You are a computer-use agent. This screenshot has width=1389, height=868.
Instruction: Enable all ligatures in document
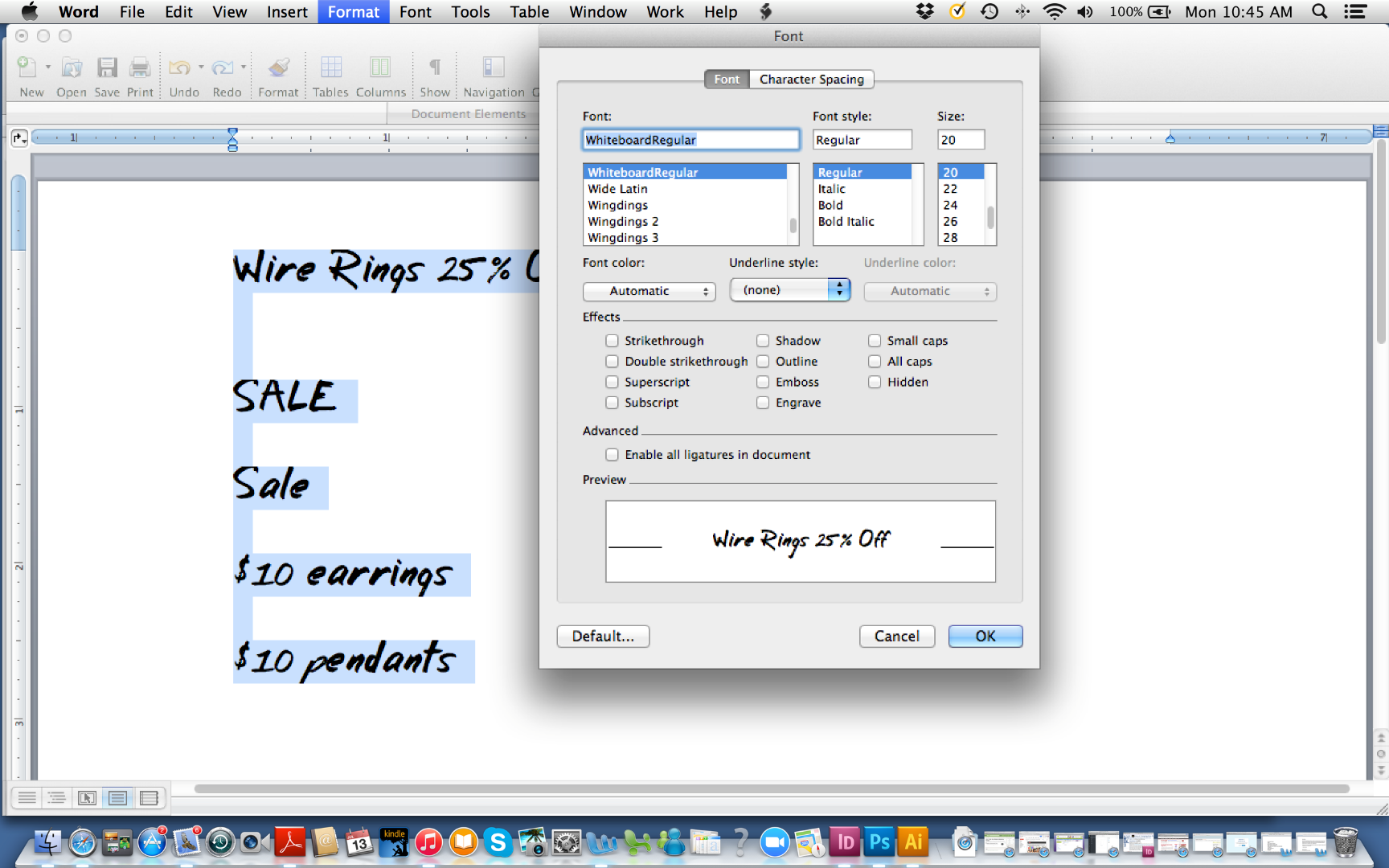[612, 454]
